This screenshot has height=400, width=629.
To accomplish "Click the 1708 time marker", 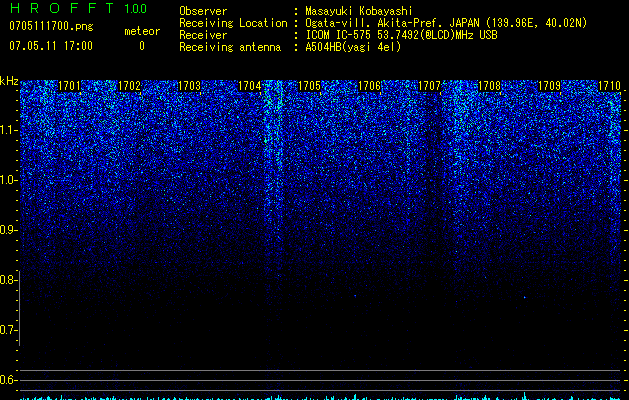I will [x=489, y=86].
